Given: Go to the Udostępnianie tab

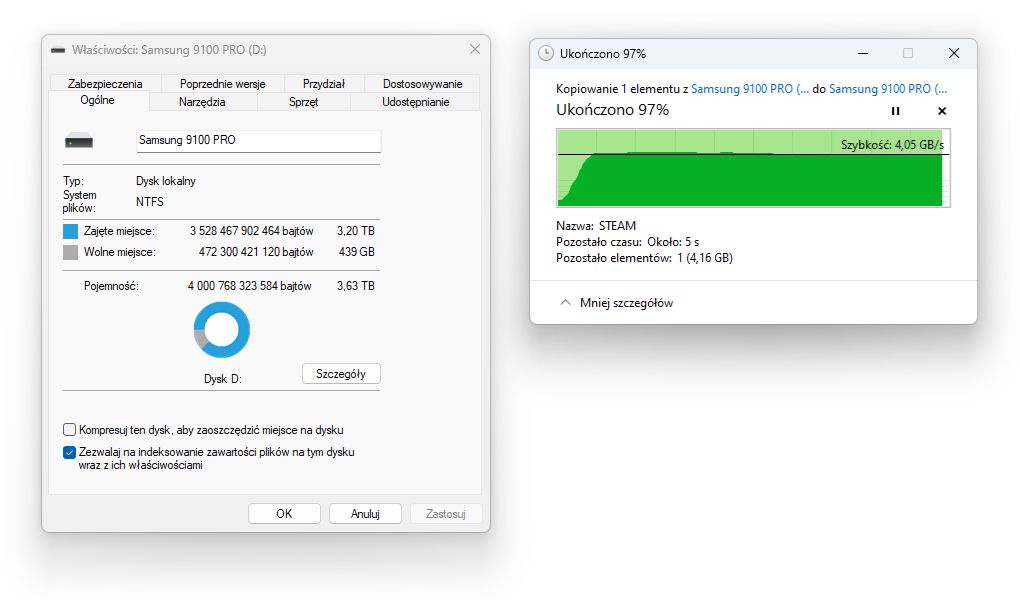Looking at the screenshot, I should coord(416,102).
